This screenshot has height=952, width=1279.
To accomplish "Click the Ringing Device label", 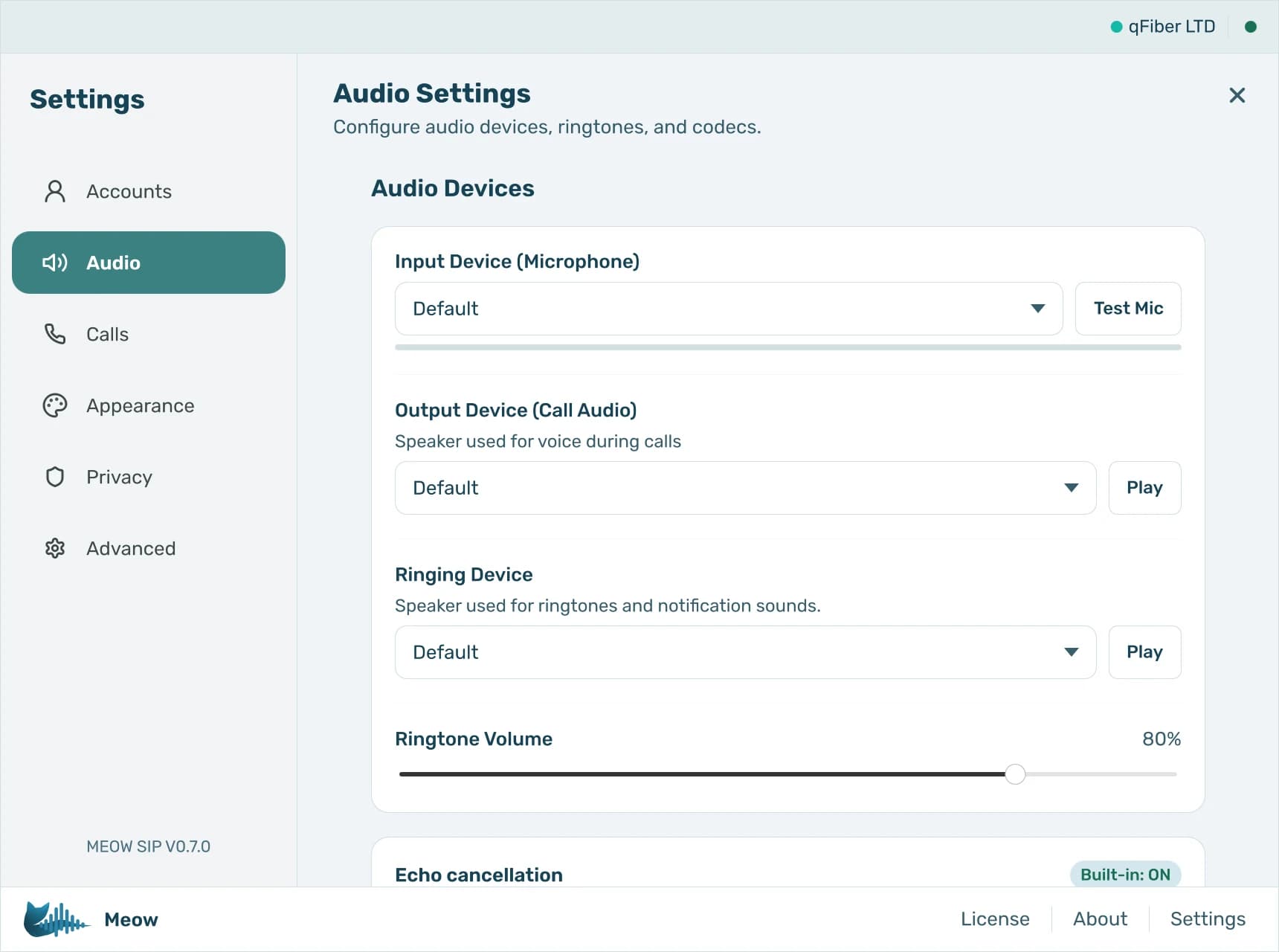I will point(464,575).
